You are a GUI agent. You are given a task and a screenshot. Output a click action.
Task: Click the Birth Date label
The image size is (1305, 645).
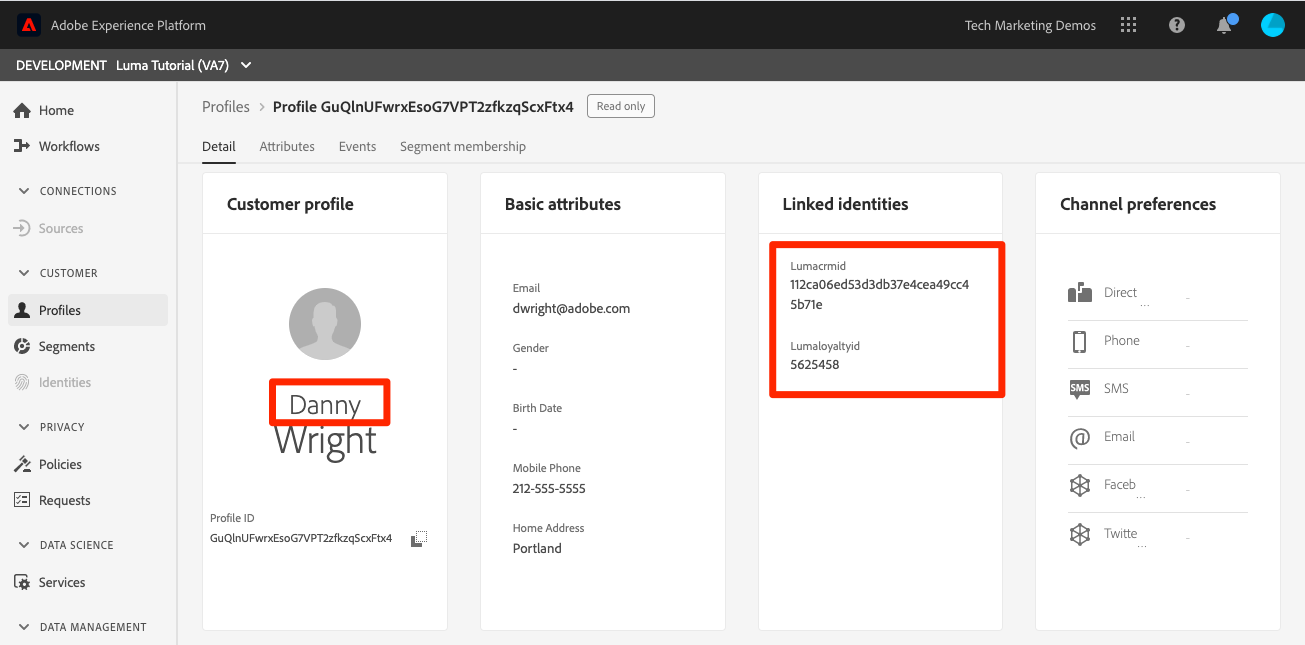pos(537,408)
